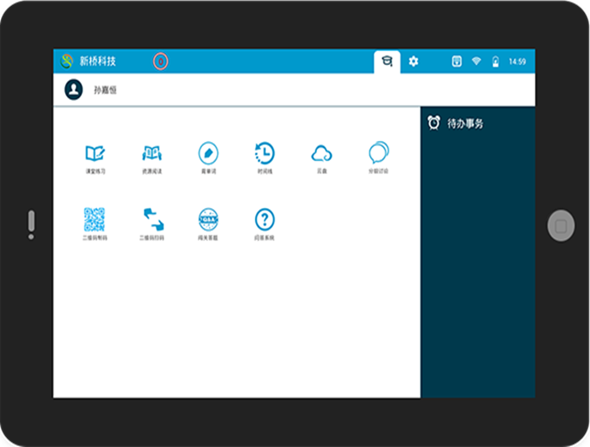This screenshot has height=447, width=590.
Task: Open the timeline clock-history icon
Action: pos(265,153)
